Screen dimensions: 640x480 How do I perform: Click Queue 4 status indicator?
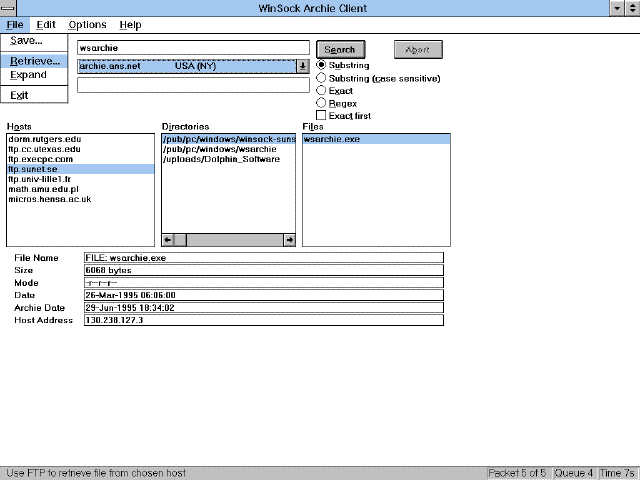574,473
